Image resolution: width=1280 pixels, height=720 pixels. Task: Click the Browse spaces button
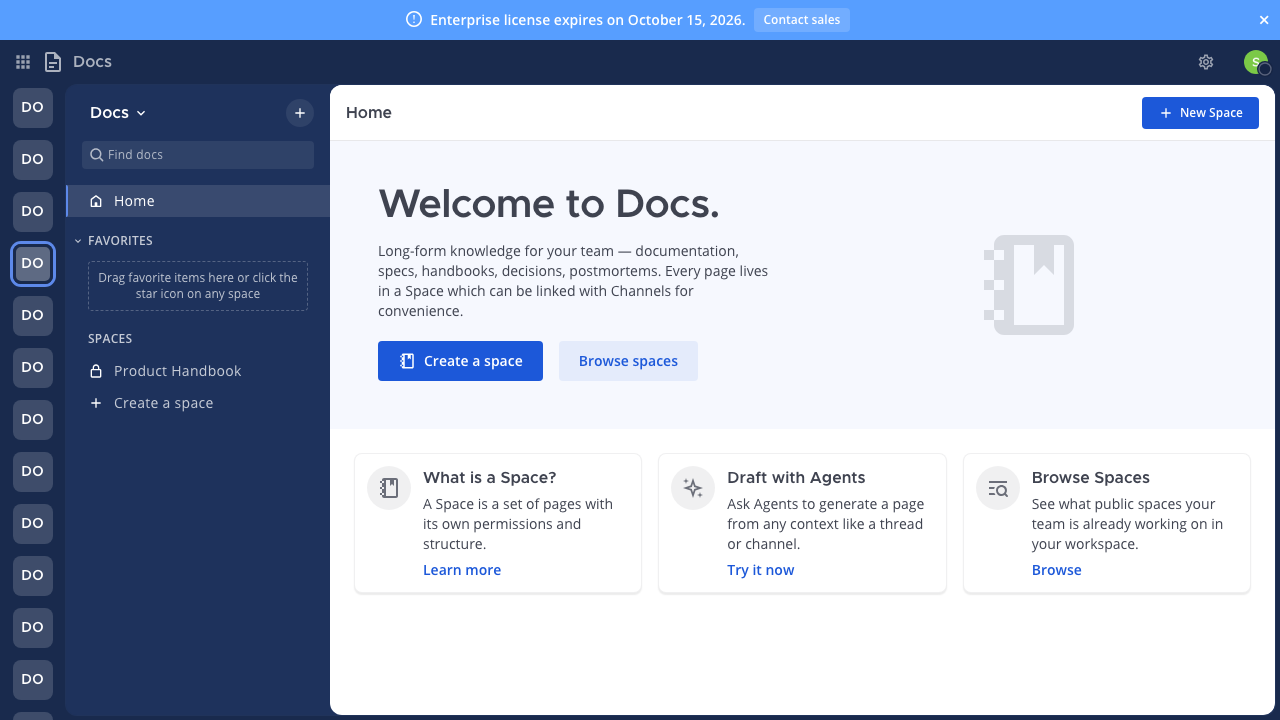tap(628, 361)
